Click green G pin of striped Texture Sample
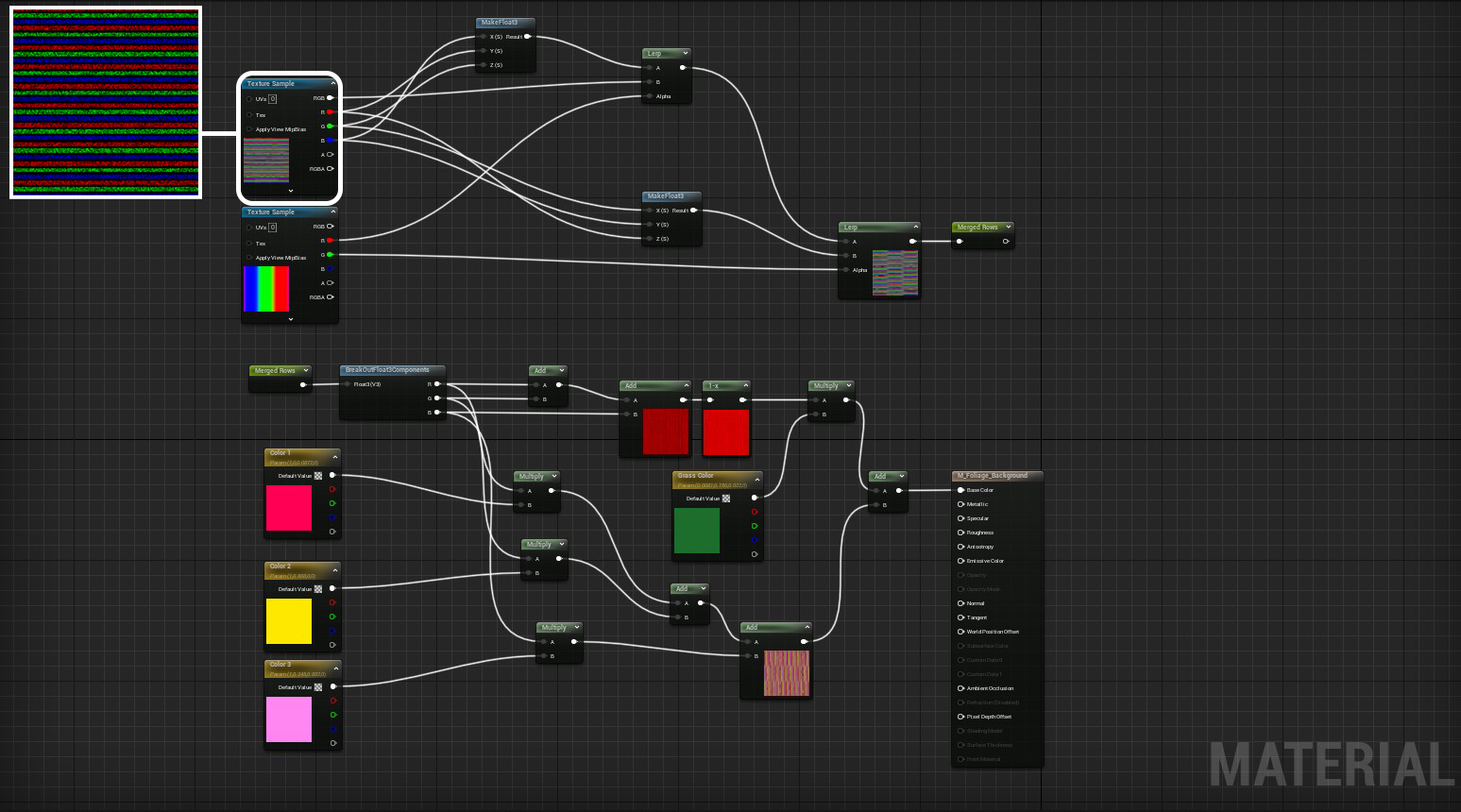 click(330, 127)
